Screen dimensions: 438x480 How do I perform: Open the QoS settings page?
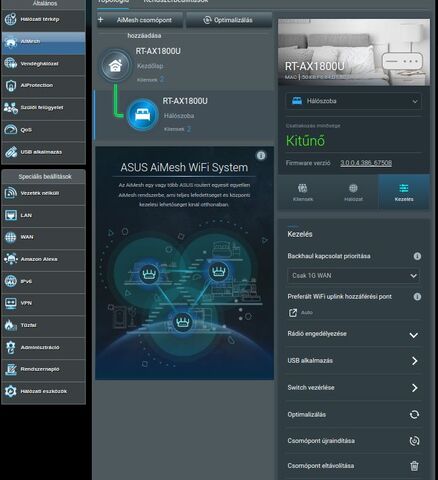pos(43,130)
